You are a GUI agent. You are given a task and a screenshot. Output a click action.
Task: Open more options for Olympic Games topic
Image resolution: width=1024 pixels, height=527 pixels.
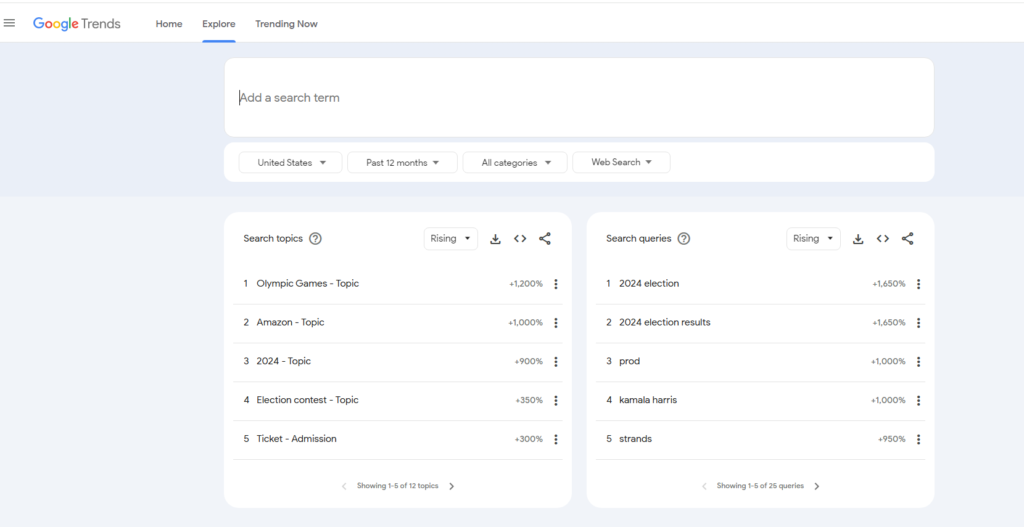pyautogui.click(x=556, y=284)
